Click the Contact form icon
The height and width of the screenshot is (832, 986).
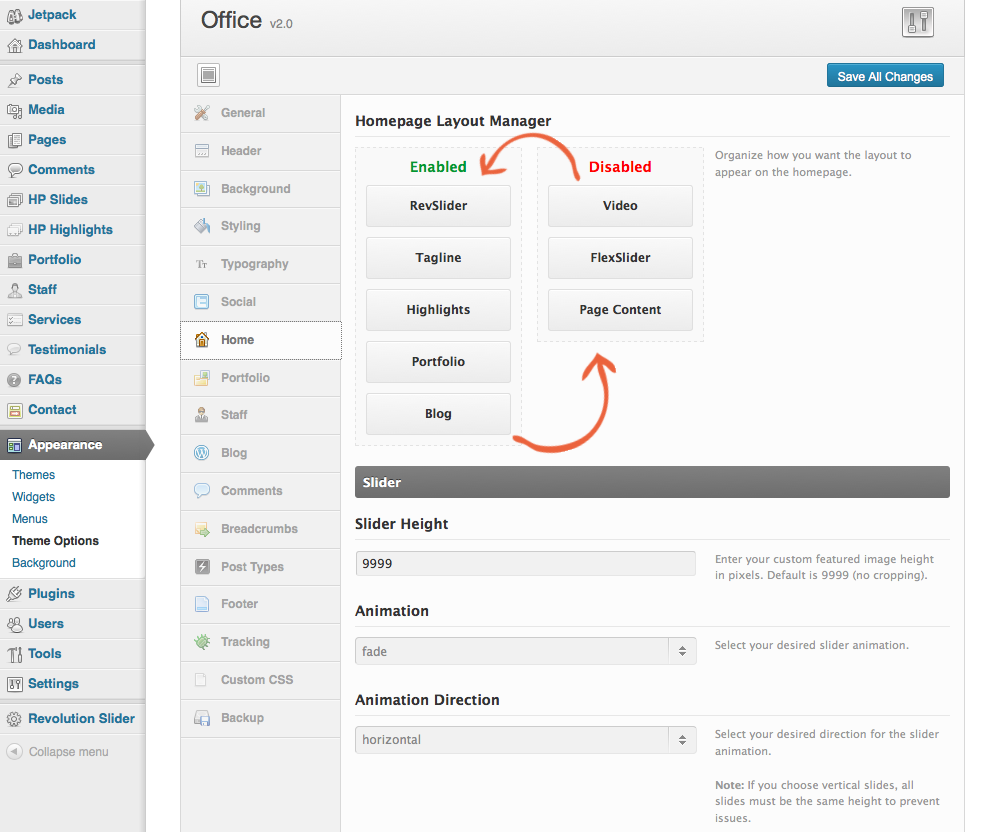(14, 410)
